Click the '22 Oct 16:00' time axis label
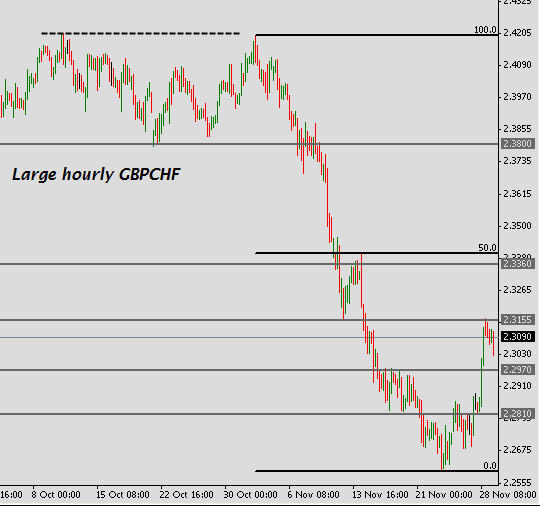540x506 pixels. tap(186, 495)
